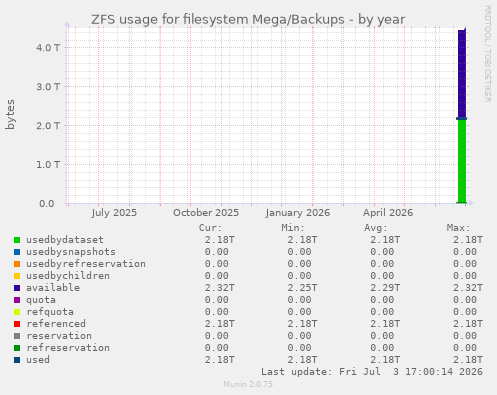Image resolution: width=497 pixels, height=395 pixels.
Task: Click the 'April 2026' x-axis label
Action: (x=388, y=213)
